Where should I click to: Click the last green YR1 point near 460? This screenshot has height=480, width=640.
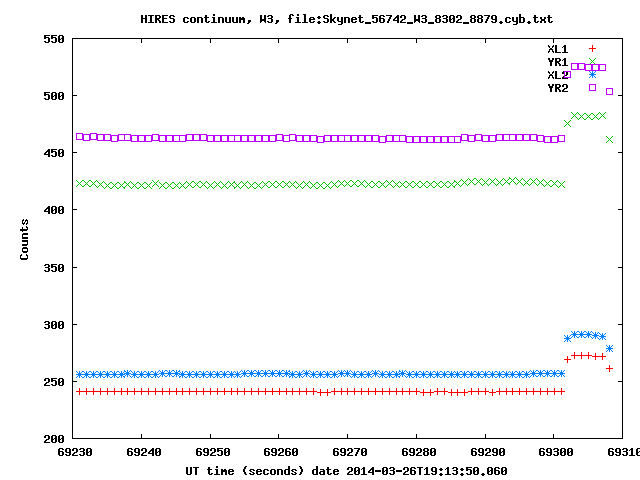[609, 140]
